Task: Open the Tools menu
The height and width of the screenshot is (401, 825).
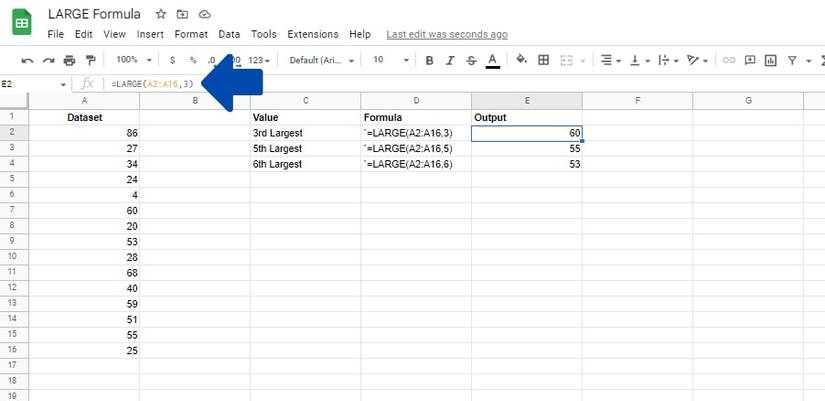Action: pos(264,34)
